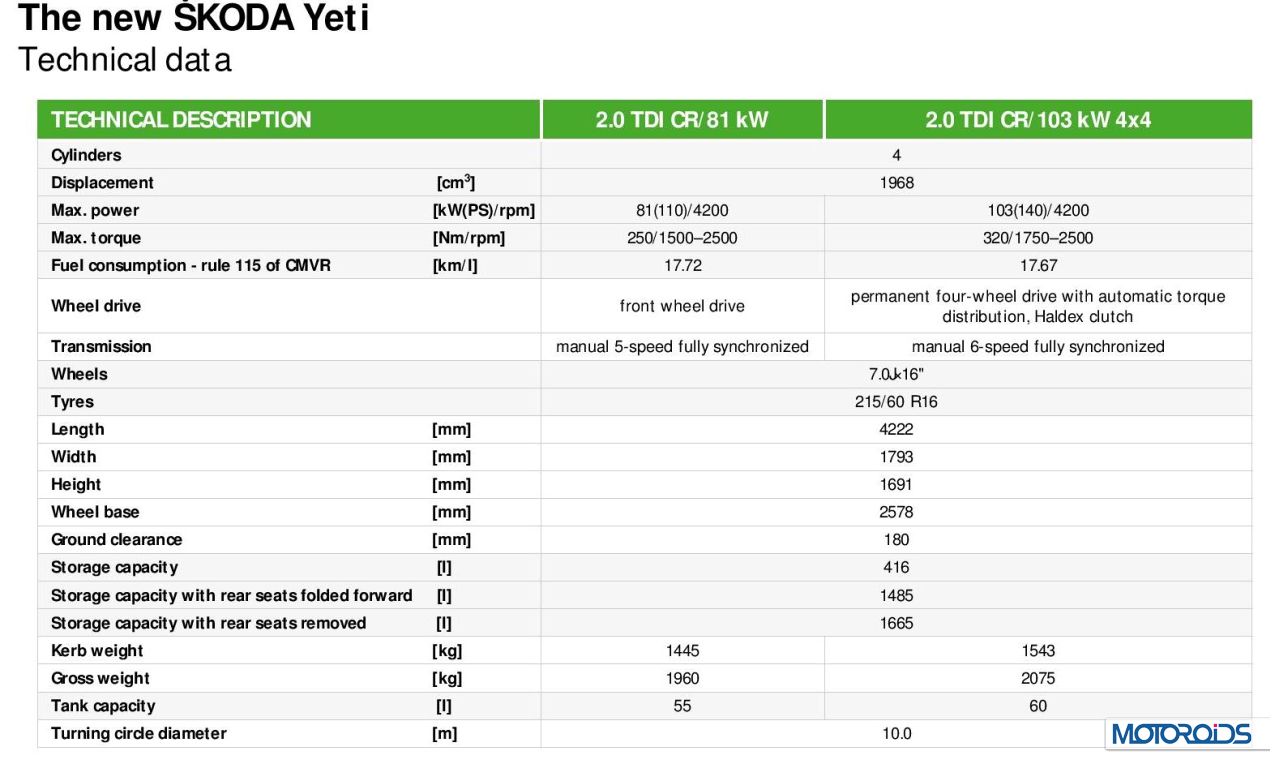This screenshot has width=1280, height=764.
Task: Click the Haldex clutch four-wheel drive description
Action: [1038, 306]
